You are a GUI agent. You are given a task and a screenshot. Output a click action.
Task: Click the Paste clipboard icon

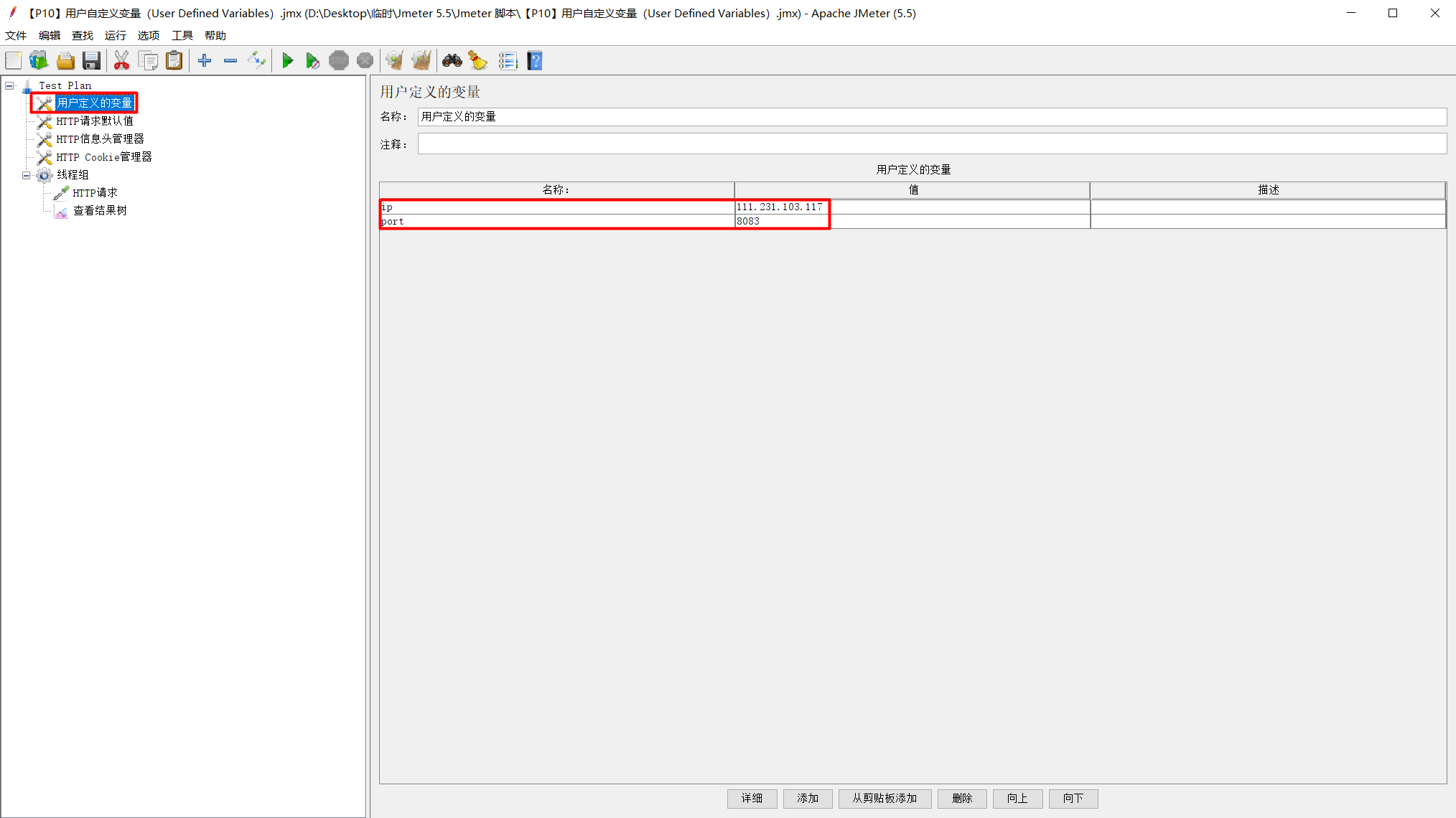174,61
